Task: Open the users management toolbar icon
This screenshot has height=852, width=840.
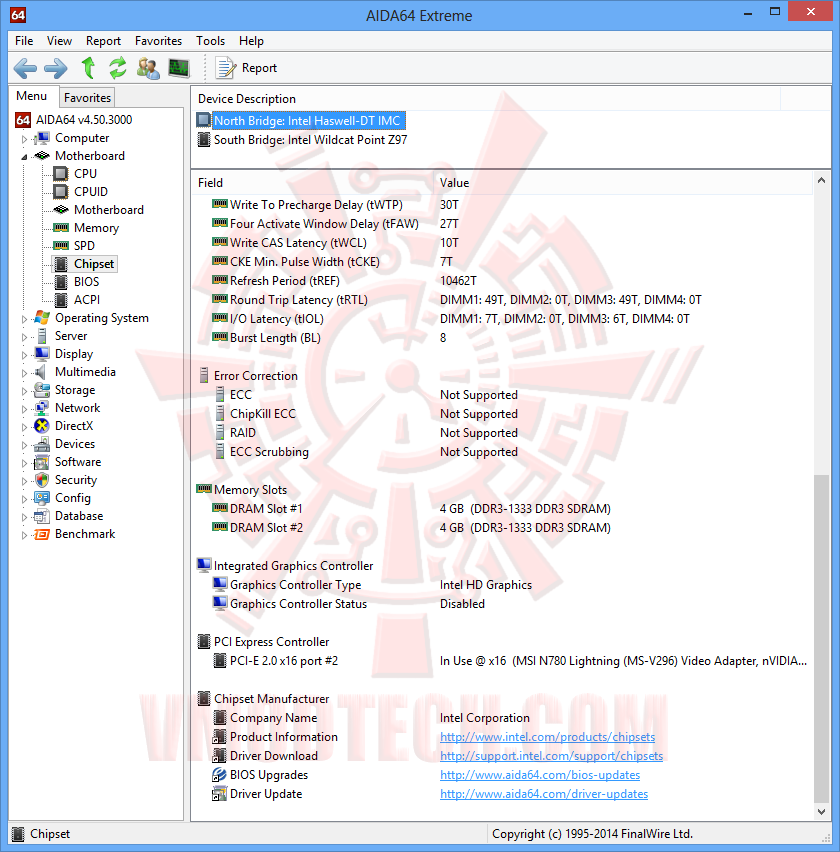Action: 148,68
